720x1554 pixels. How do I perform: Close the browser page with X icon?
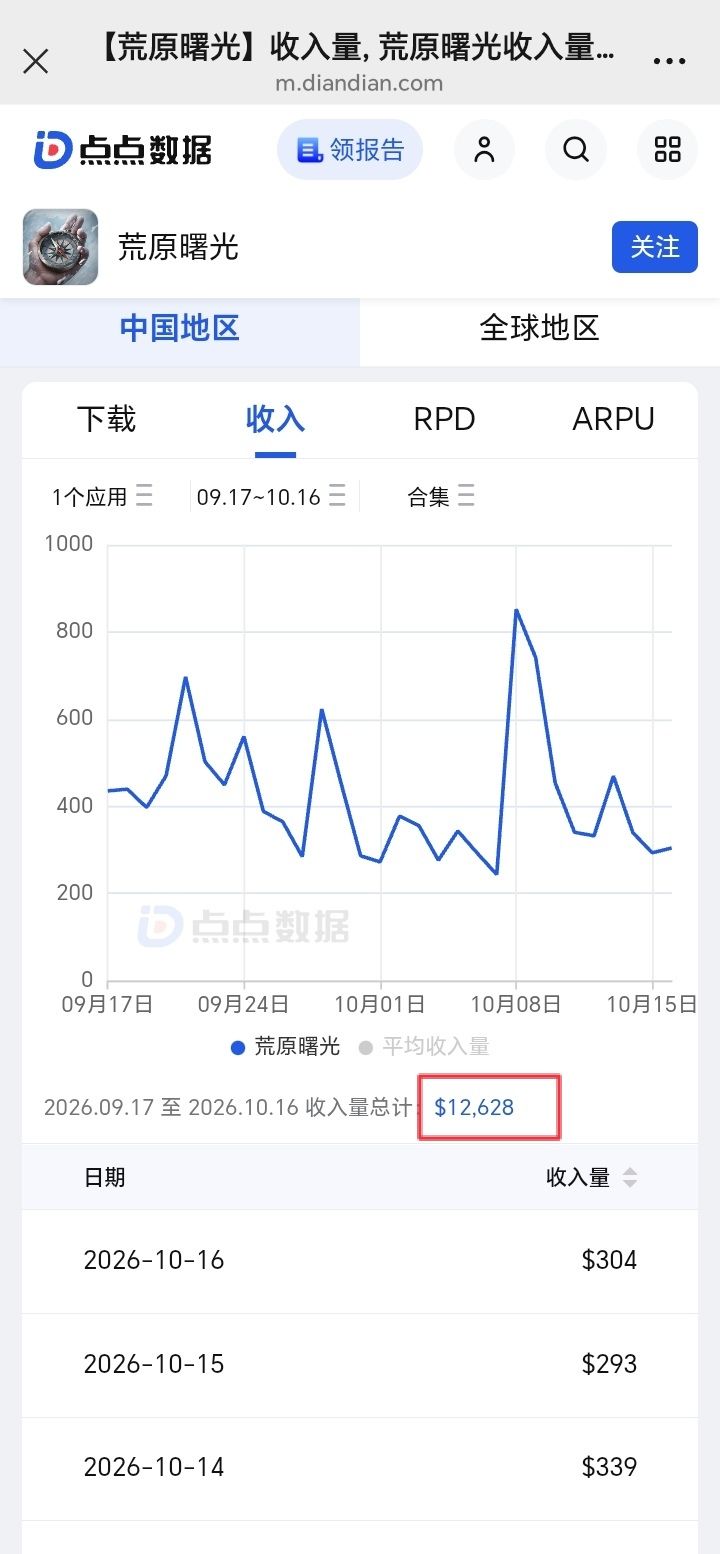[x=36, y=62]
